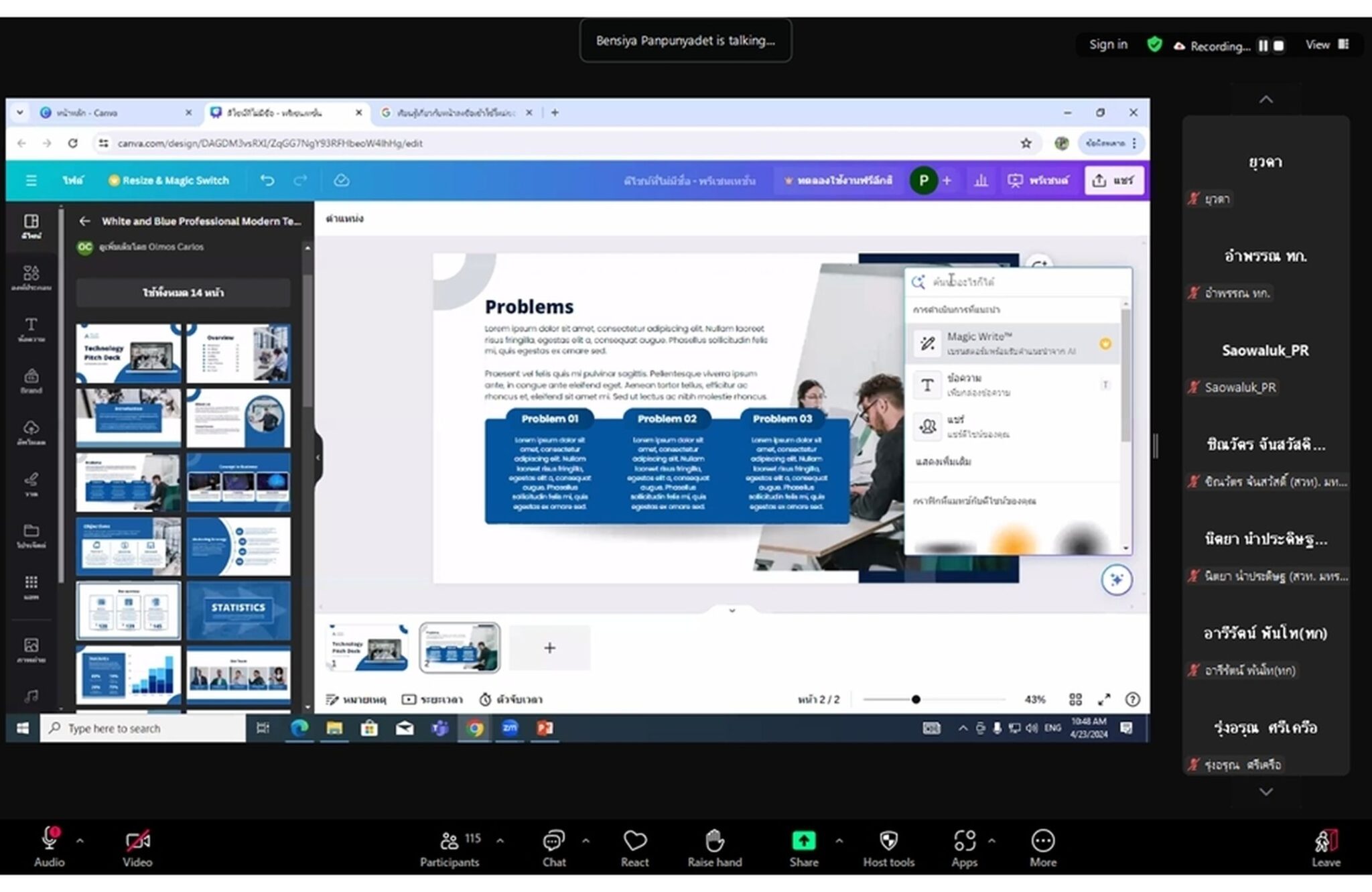Collapse the page thumbnails chevron
Screen dimensions: 1372x892
point(732,611)
